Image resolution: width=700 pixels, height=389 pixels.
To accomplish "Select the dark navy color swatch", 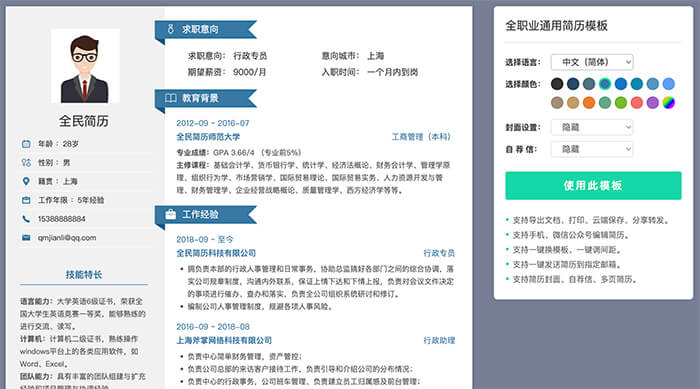I will [573, 84].
